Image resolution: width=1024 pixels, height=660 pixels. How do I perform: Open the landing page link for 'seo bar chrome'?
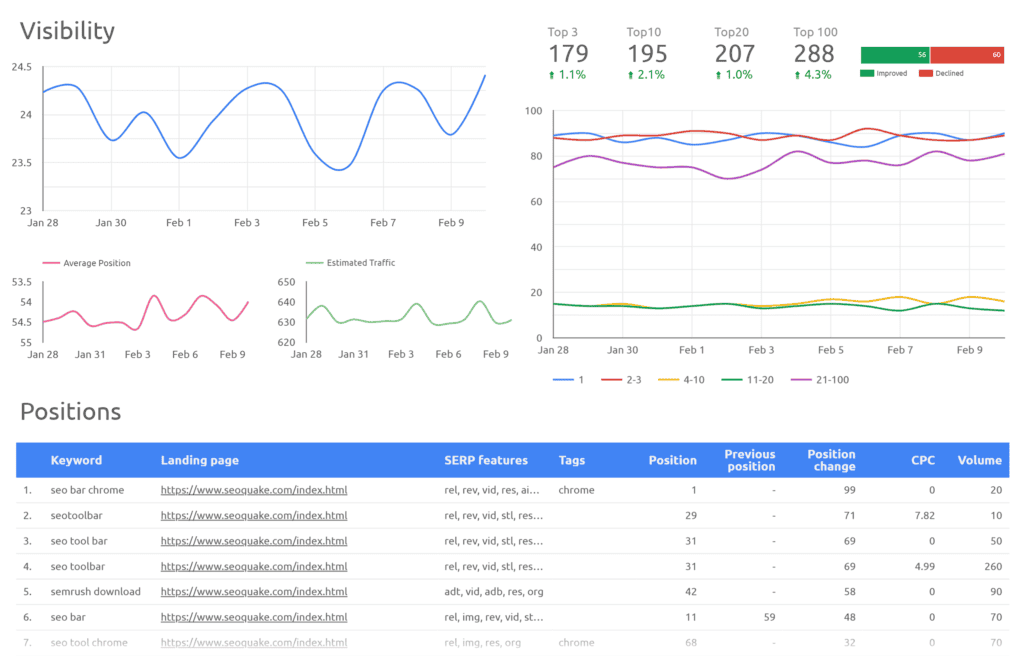click(253, 490)
